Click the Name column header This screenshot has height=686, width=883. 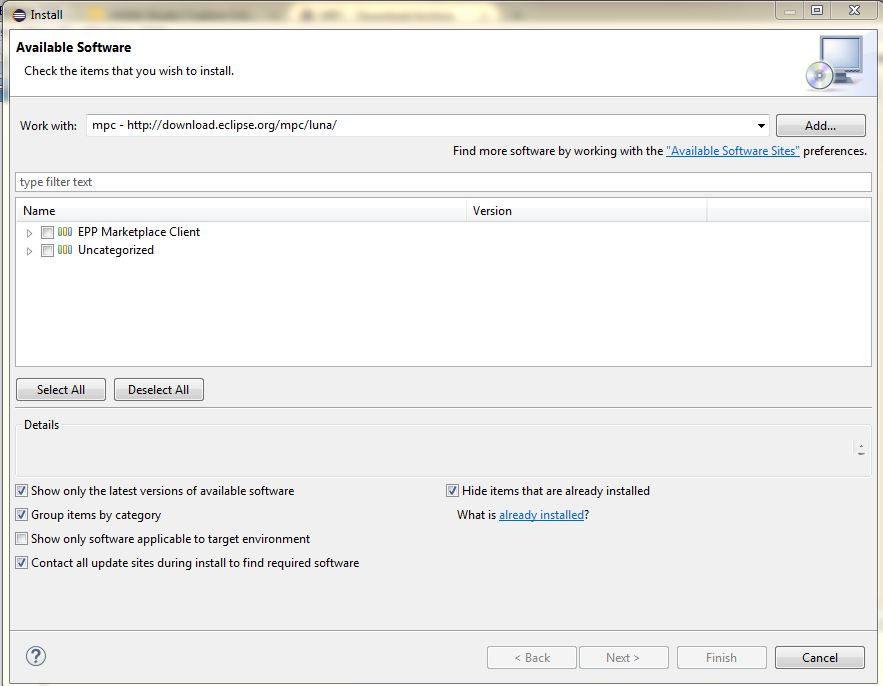(240, 211)
